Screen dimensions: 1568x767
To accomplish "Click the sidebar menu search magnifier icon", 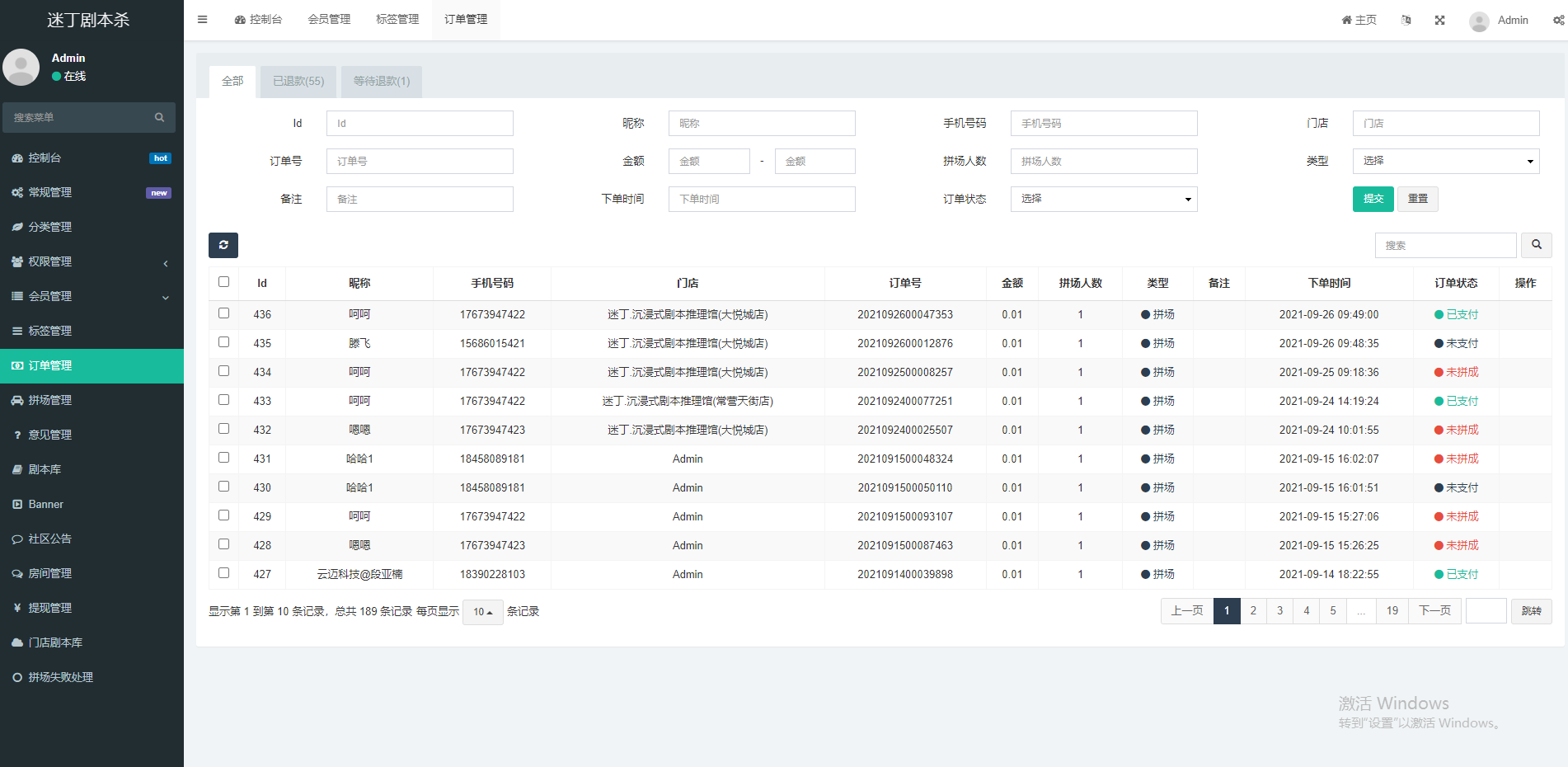I will 160,118.
